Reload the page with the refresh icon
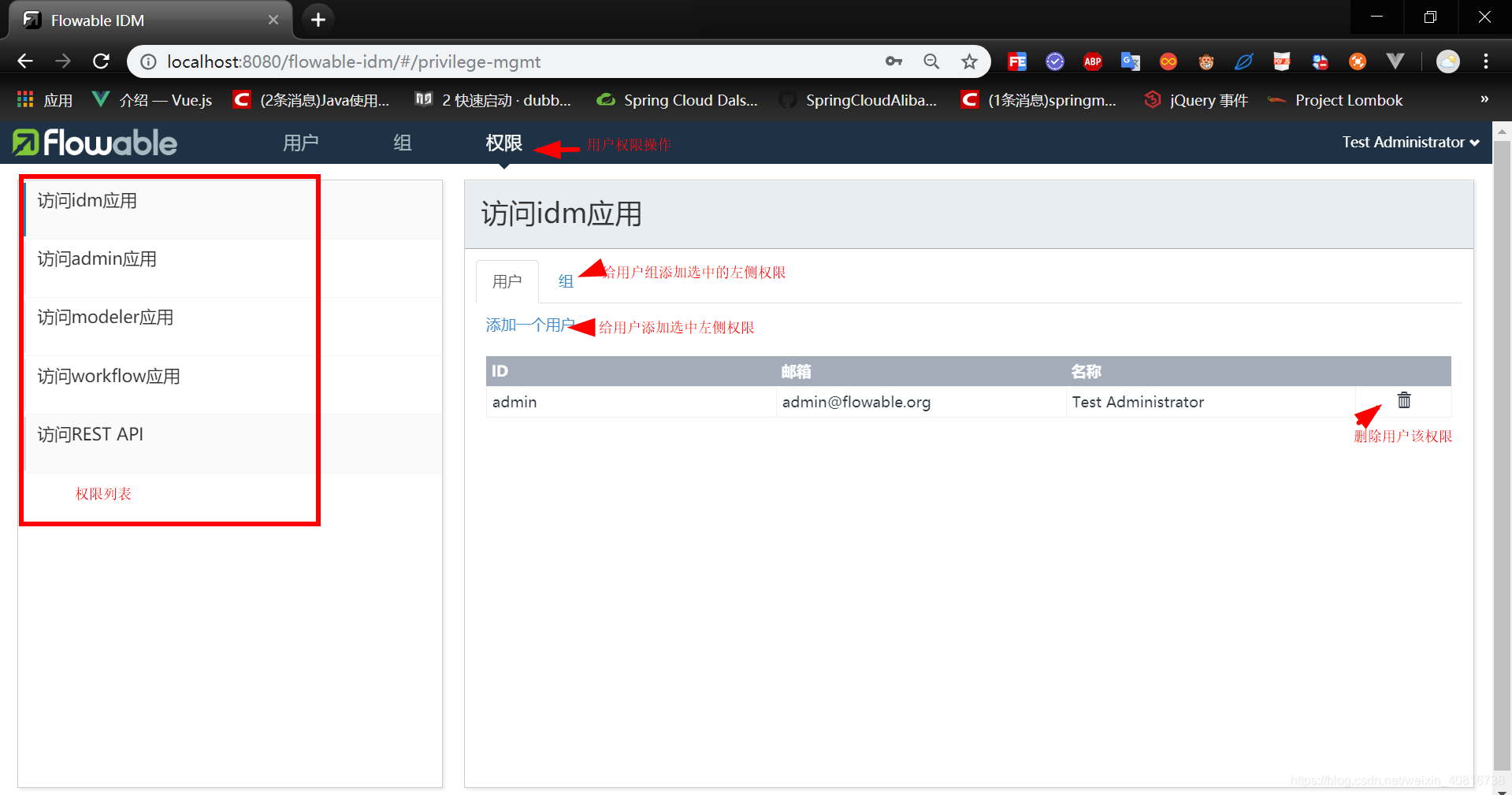 click(x=101, y=61)
